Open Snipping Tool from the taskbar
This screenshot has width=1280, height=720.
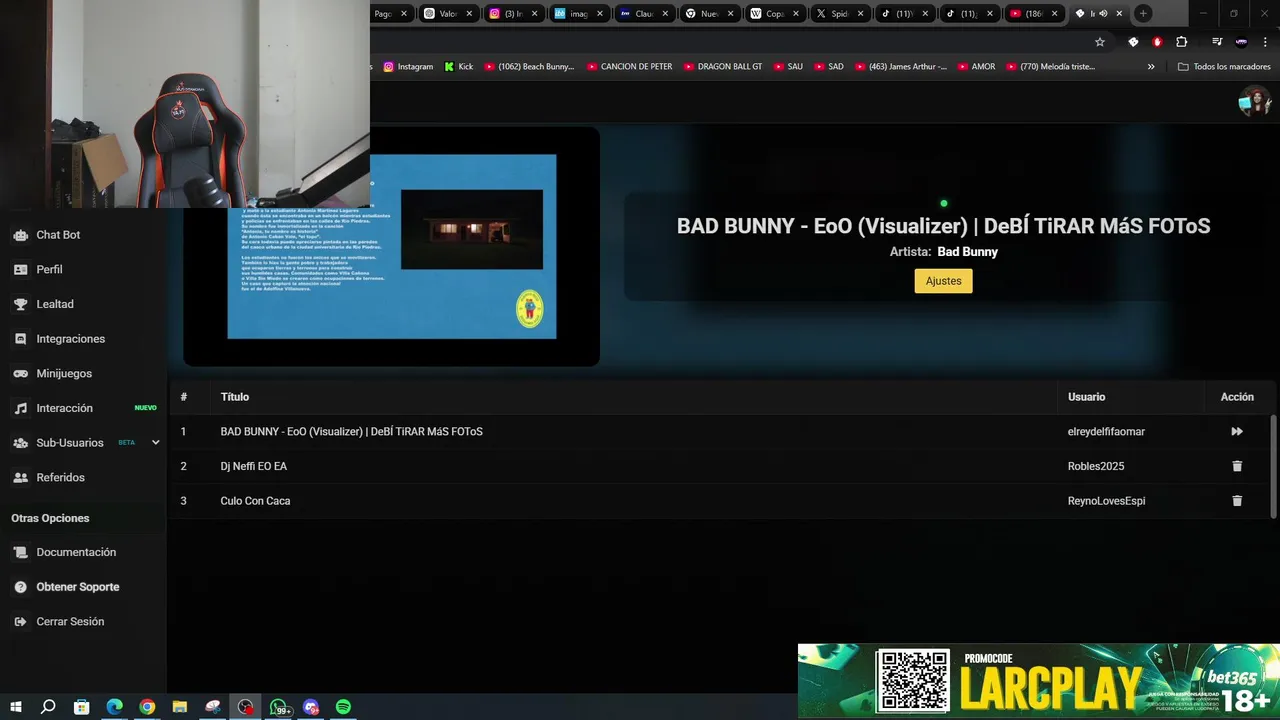(212, 707)
